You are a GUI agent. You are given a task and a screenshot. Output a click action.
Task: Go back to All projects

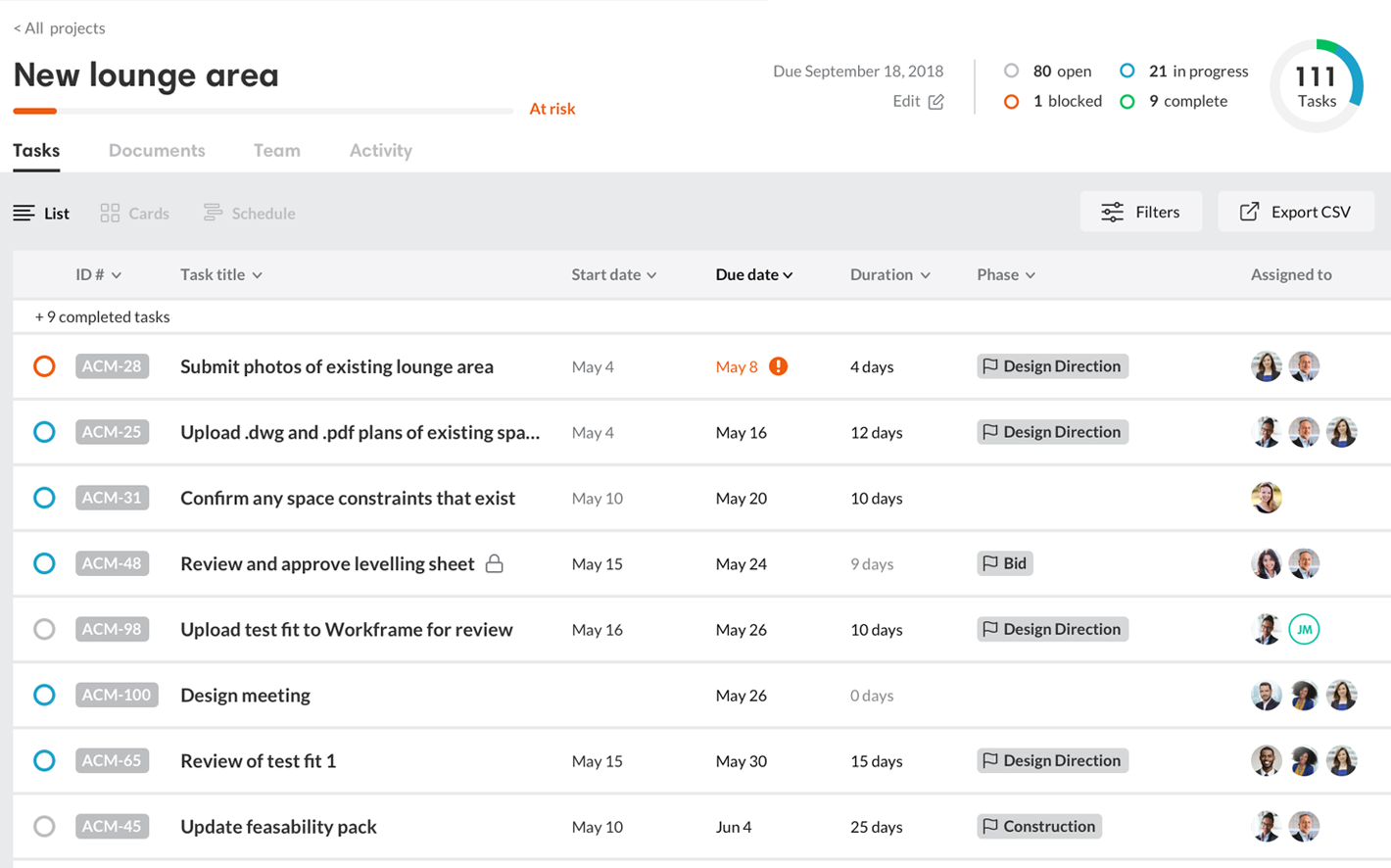click(x=60, y=27)
